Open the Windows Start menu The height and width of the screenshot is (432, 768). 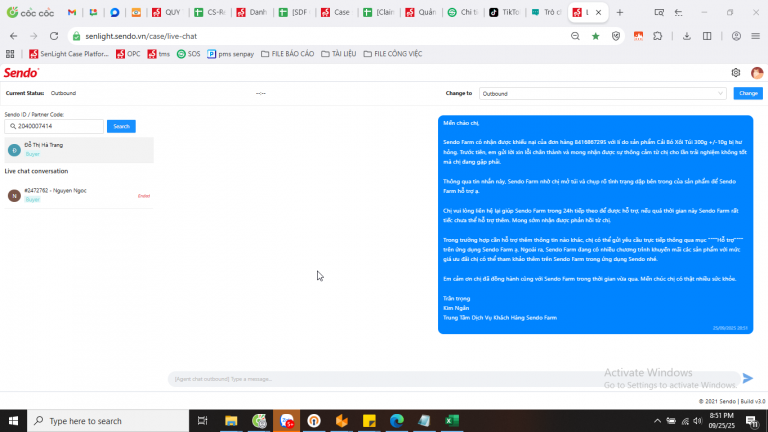(x=13, y=421)
